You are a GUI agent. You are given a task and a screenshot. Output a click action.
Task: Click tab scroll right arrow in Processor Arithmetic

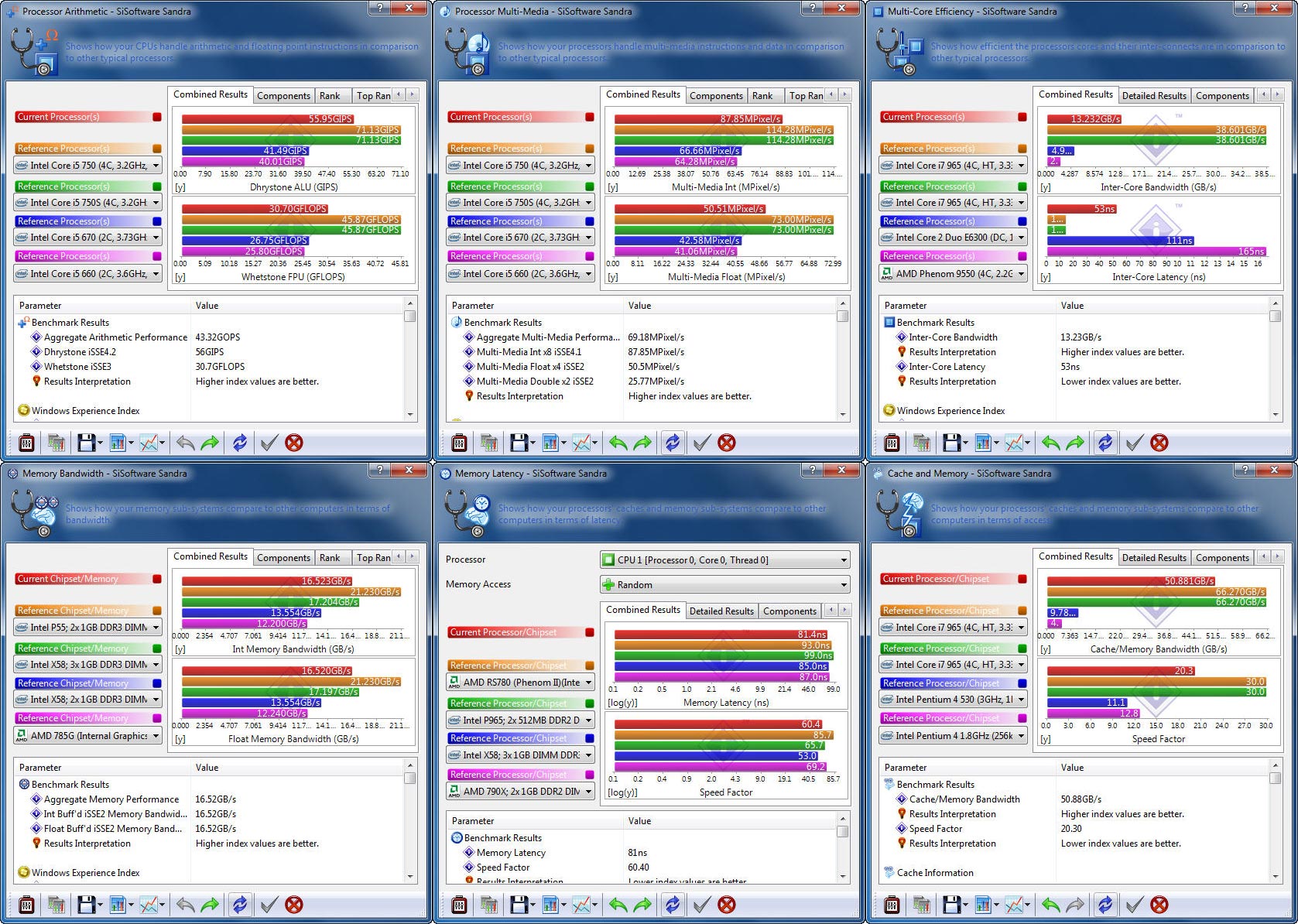413,94
